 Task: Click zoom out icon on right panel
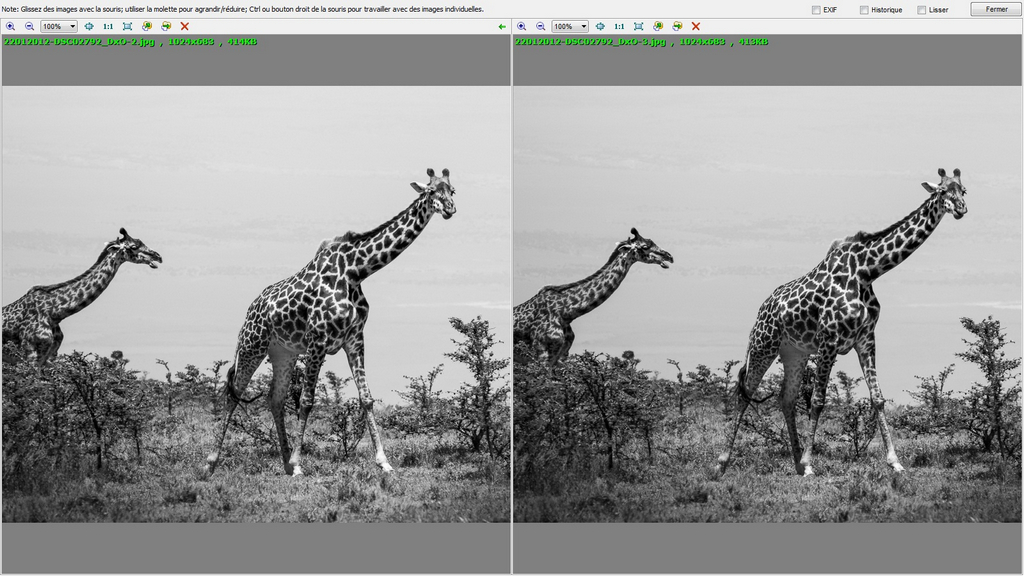[540, 26]
